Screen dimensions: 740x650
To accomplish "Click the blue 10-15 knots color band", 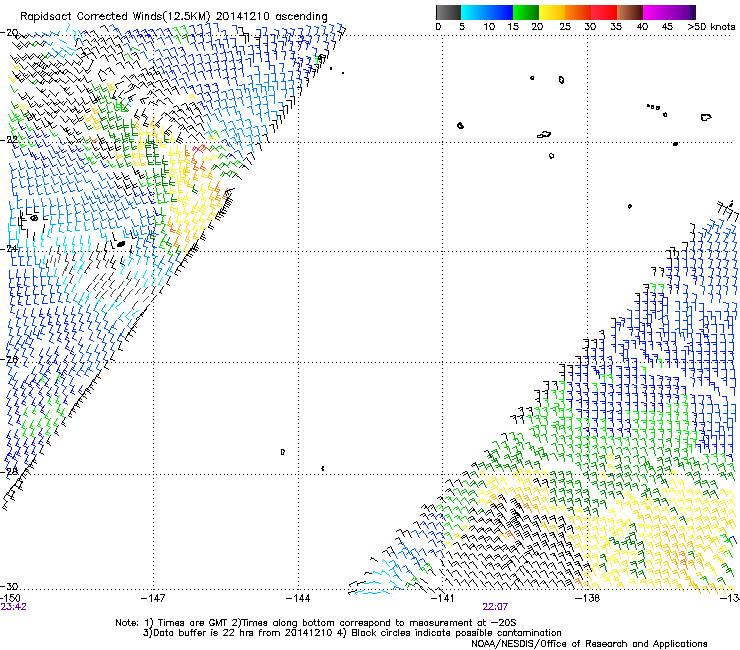I will pos(500,12).
